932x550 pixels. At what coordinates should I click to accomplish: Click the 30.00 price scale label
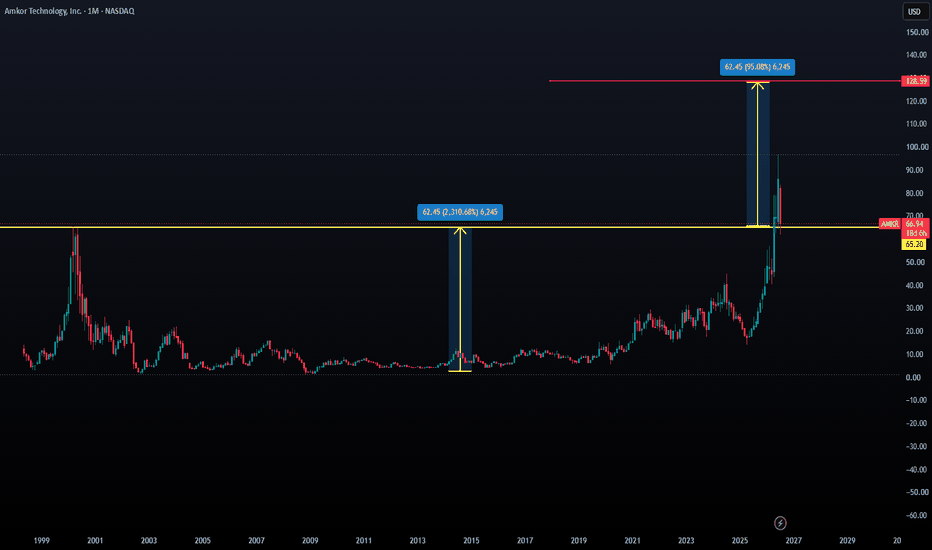917,308
